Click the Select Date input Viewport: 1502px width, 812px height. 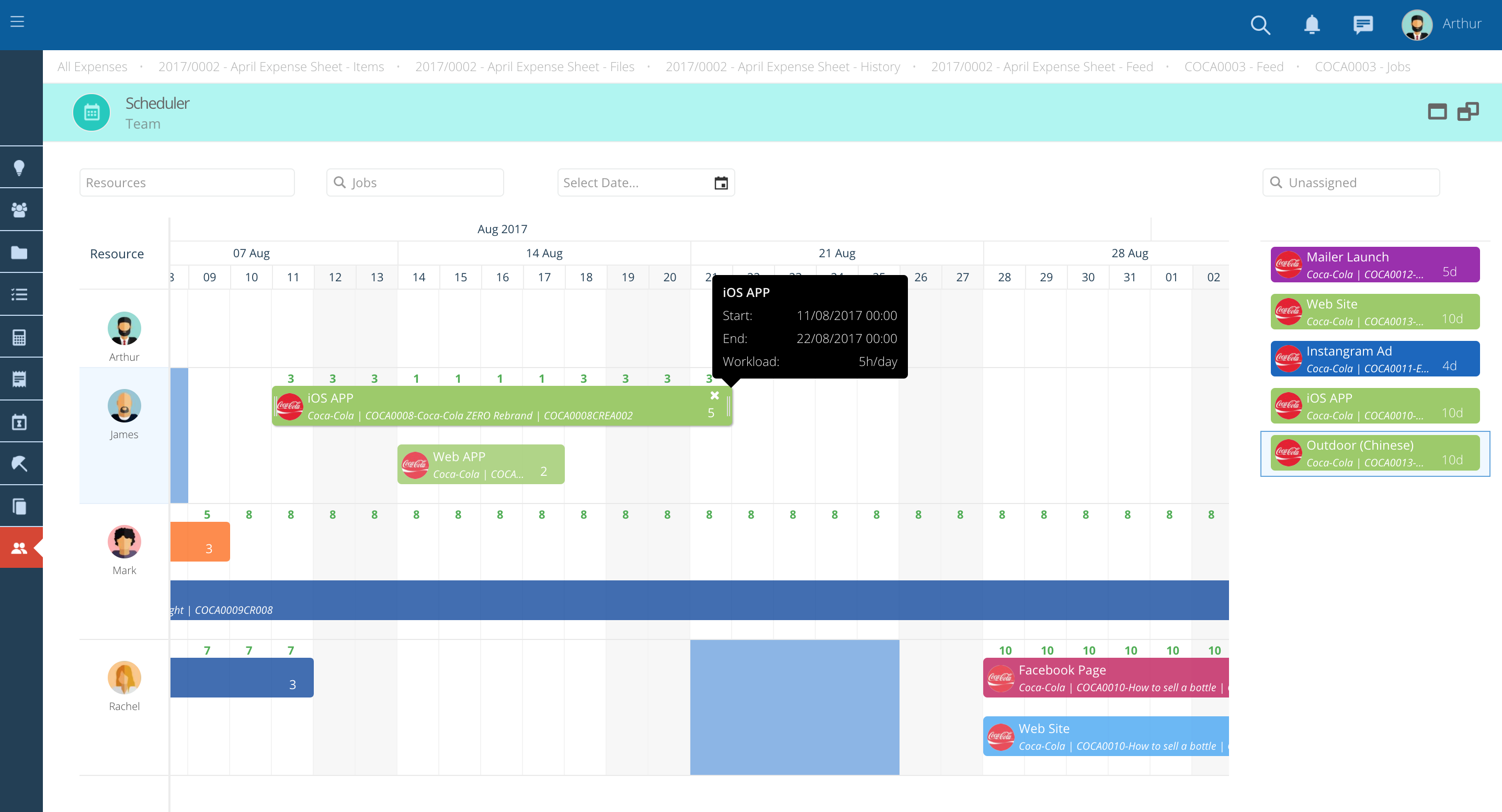[x=645, y=182]
